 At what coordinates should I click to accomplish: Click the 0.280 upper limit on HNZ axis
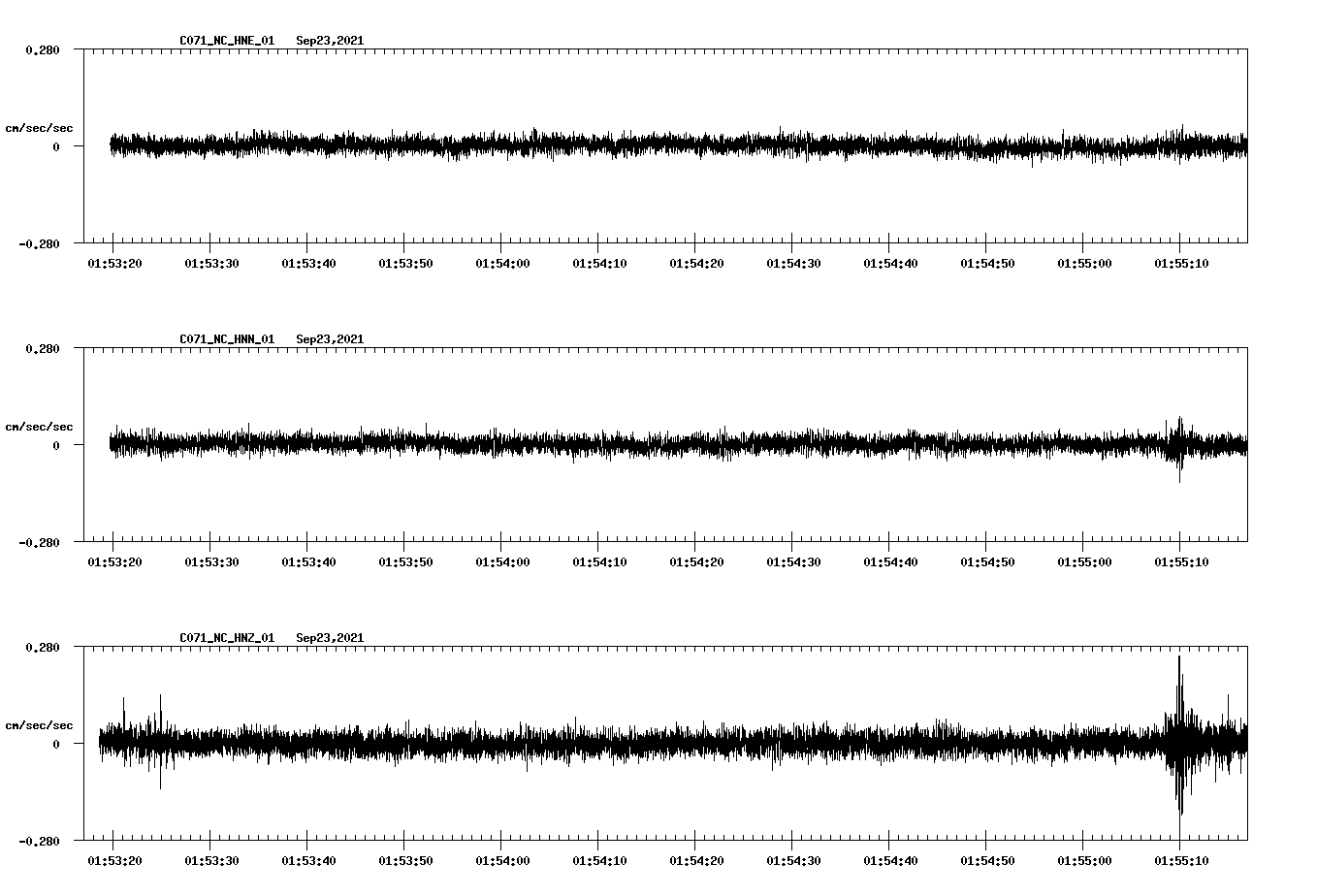[x=42, y=647]
